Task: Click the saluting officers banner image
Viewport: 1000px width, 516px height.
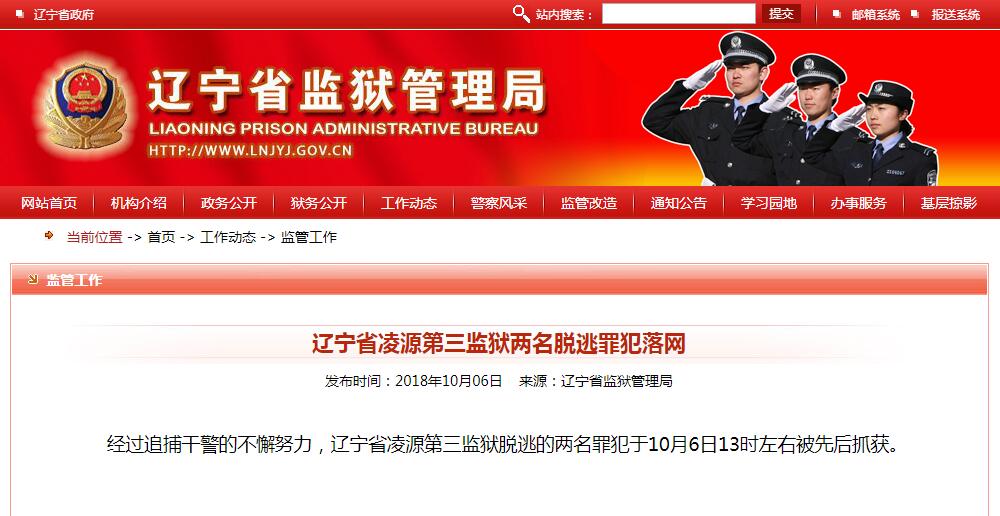Action: click(x=790, y=108)
